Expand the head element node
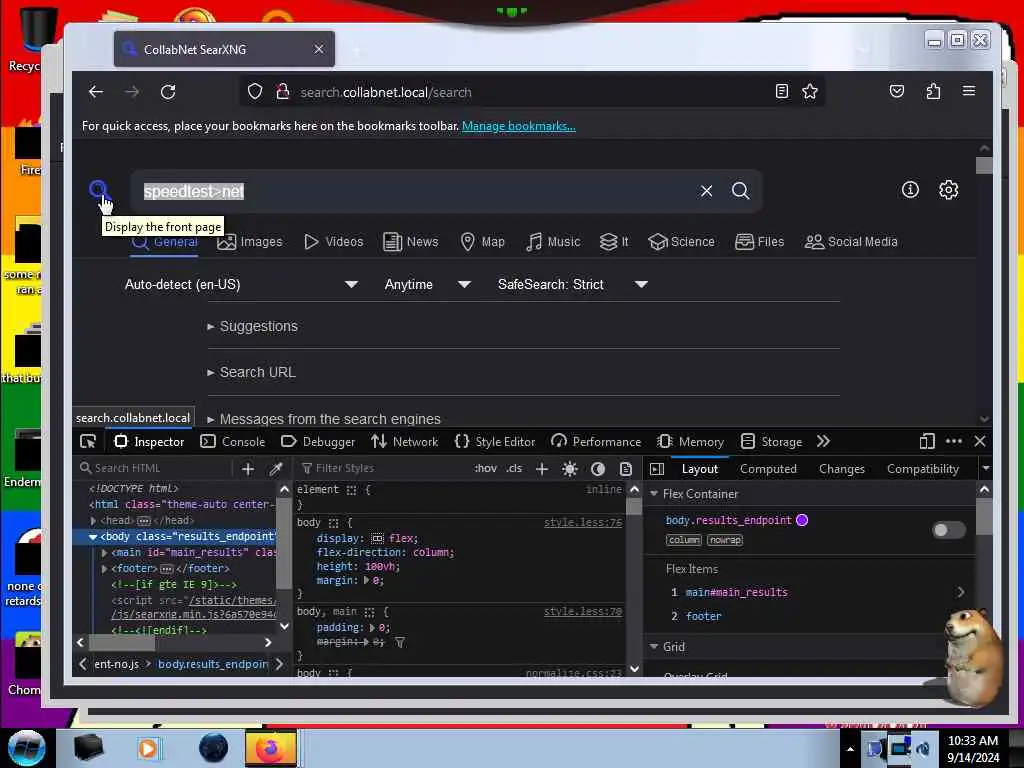The image size is (1024, 768). pos(93,521)
